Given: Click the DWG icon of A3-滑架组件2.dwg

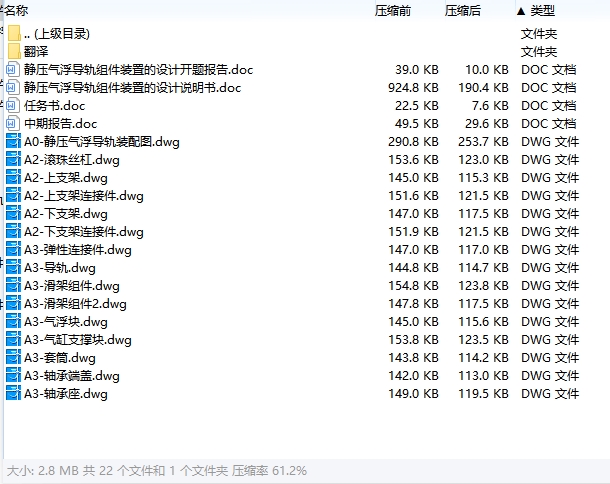Looking at the screenshot, I should coord(13,303).
